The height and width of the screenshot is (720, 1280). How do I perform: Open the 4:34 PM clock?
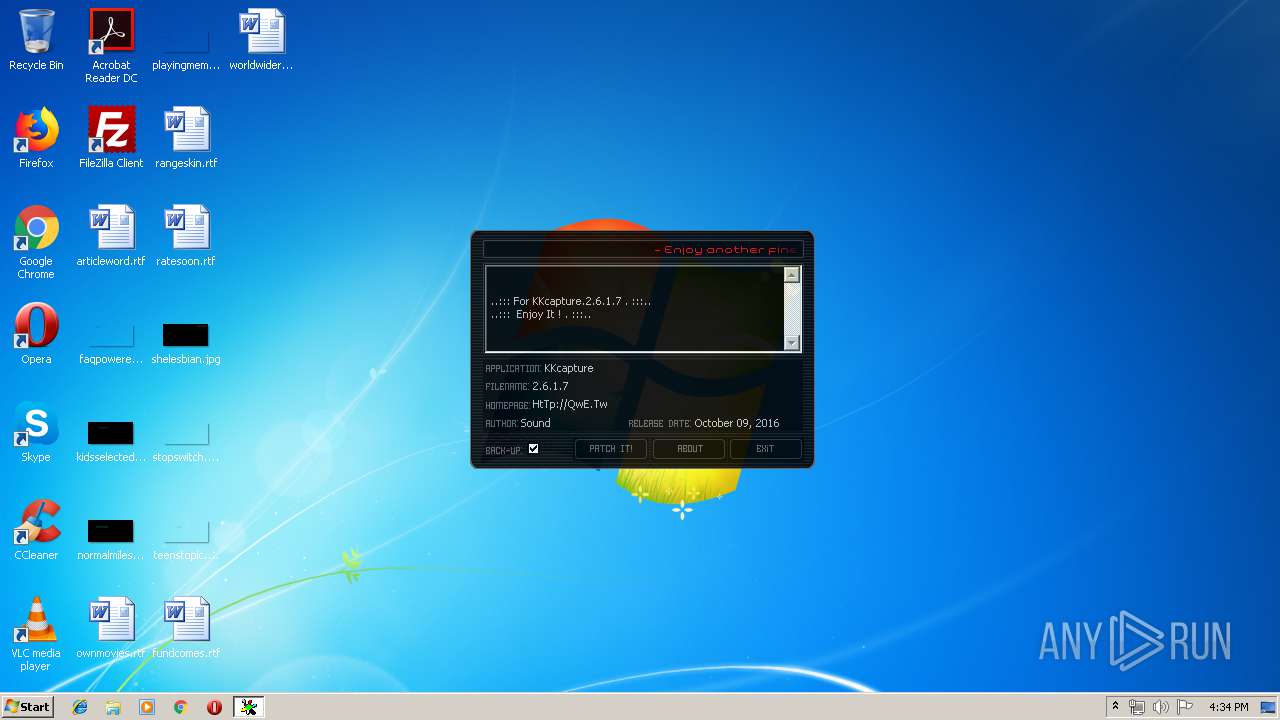(1229, 707)
